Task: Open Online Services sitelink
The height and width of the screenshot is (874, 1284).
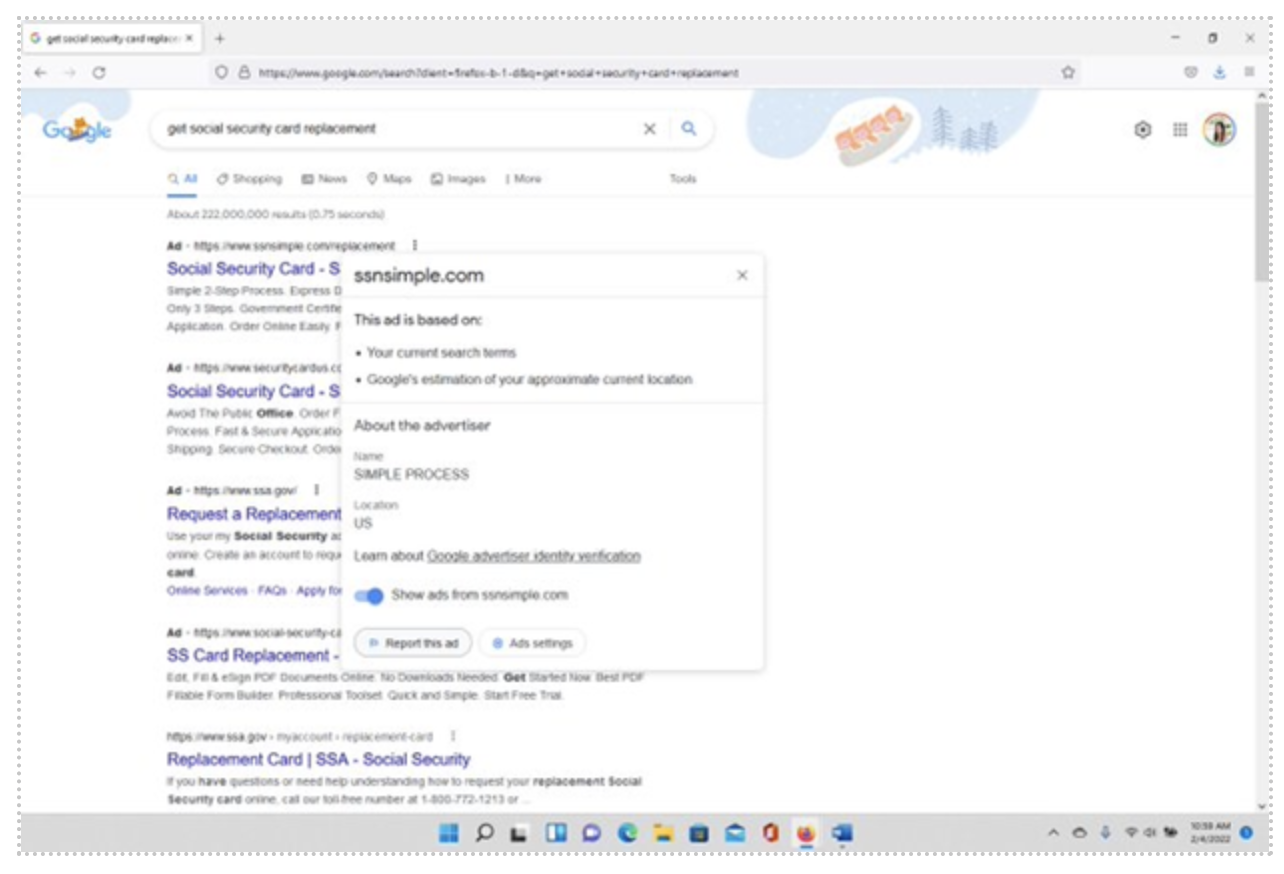Action: coord(207,591)
